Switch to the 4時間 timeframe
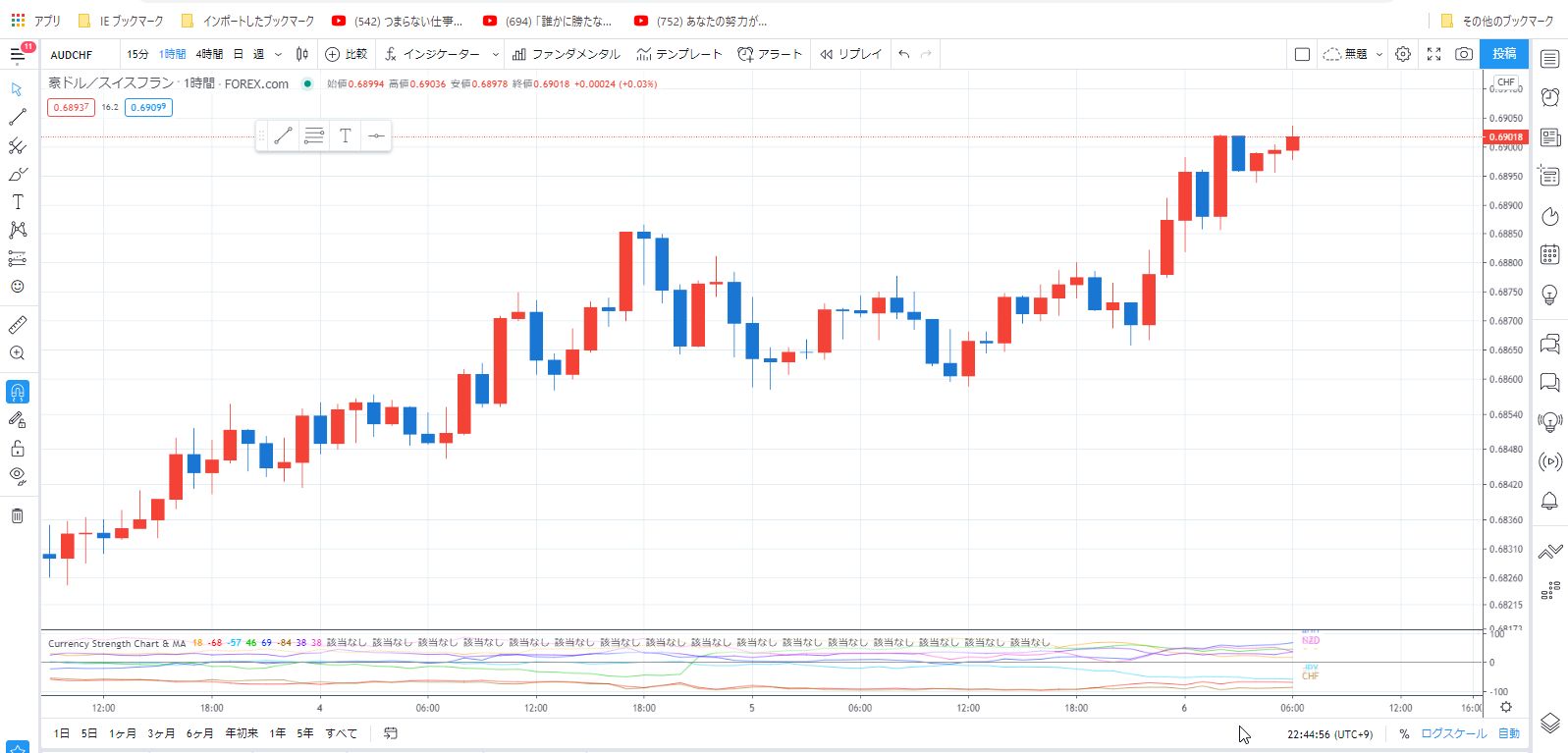Image resolution: width=1568 pixels, height=753 pixels. point(209,54)
